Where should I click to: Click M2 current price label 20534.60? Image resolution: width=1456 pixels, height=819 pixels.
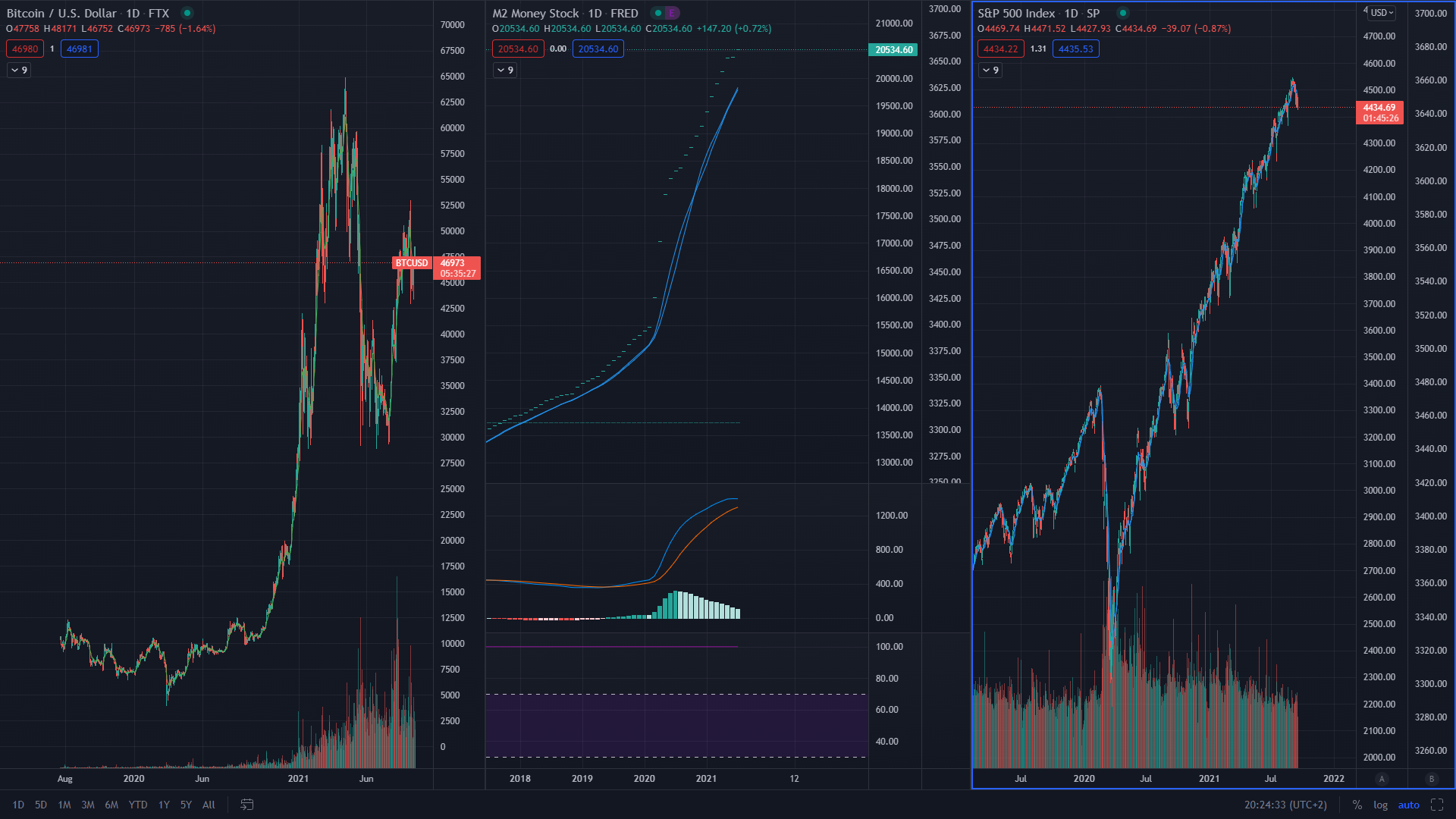[x=893, y=50]
